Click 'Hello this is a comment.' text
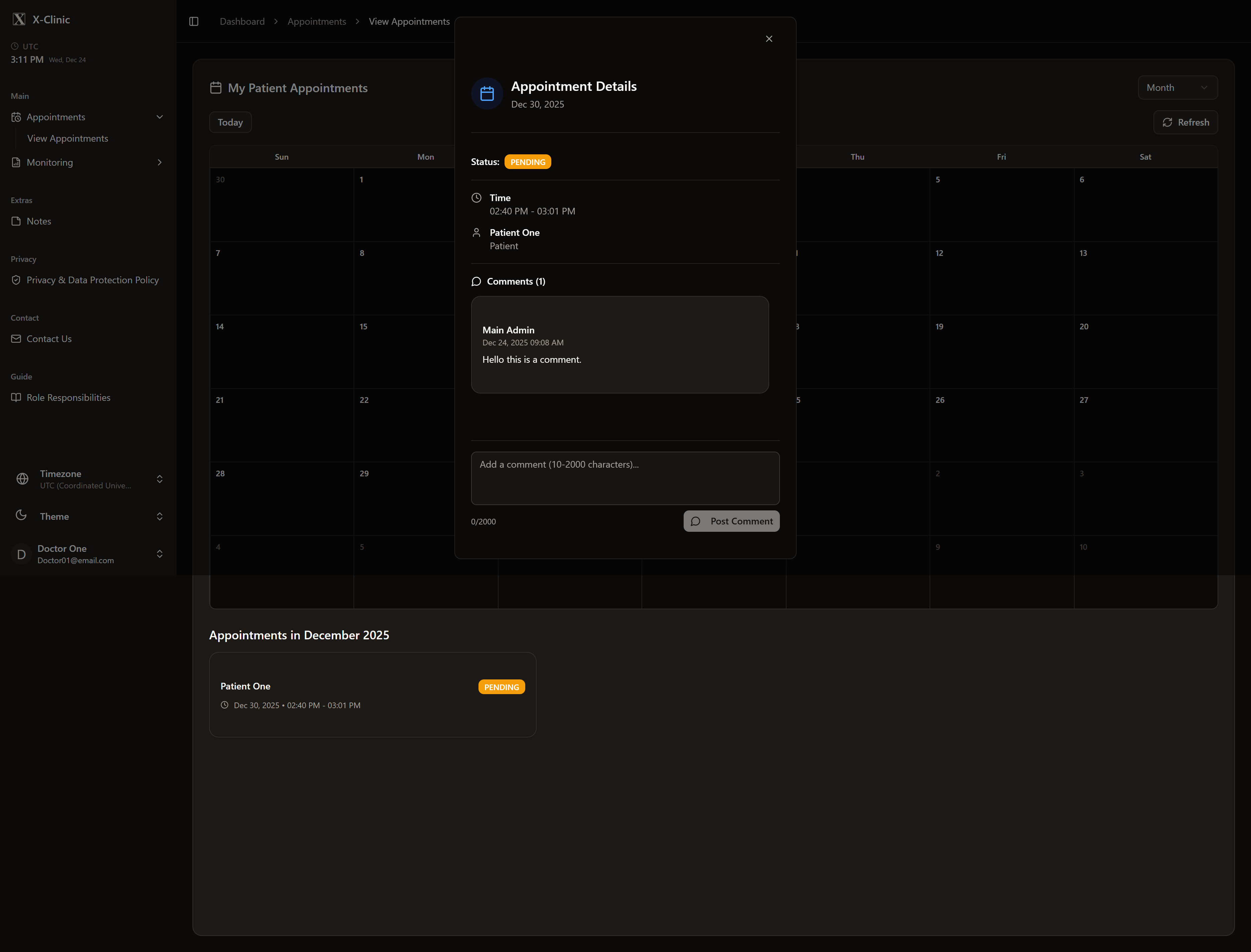 coord(532,360)
